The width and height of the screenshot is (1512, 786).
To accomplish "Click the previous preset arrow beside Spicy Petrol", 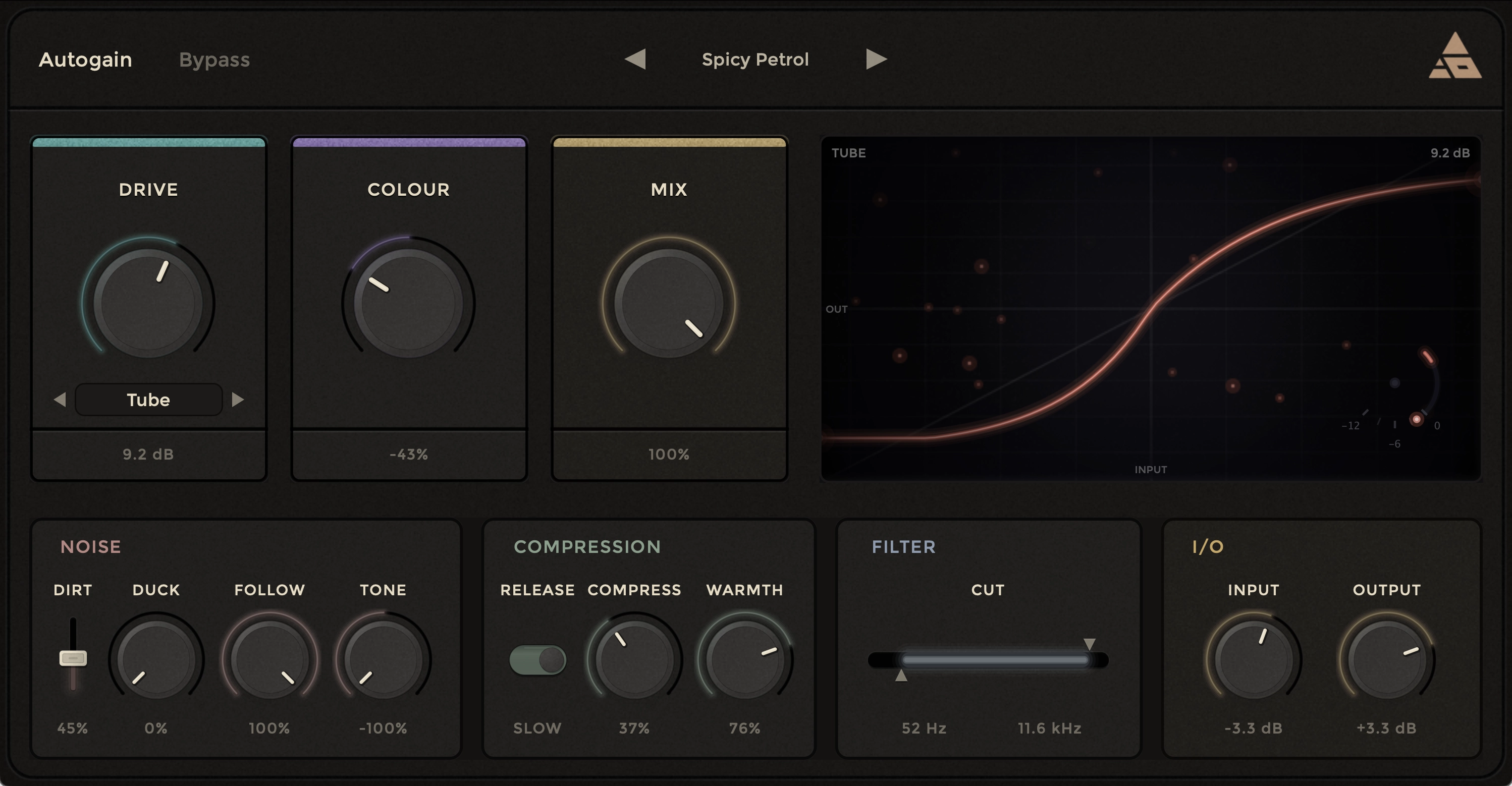I will pos(635,59).
